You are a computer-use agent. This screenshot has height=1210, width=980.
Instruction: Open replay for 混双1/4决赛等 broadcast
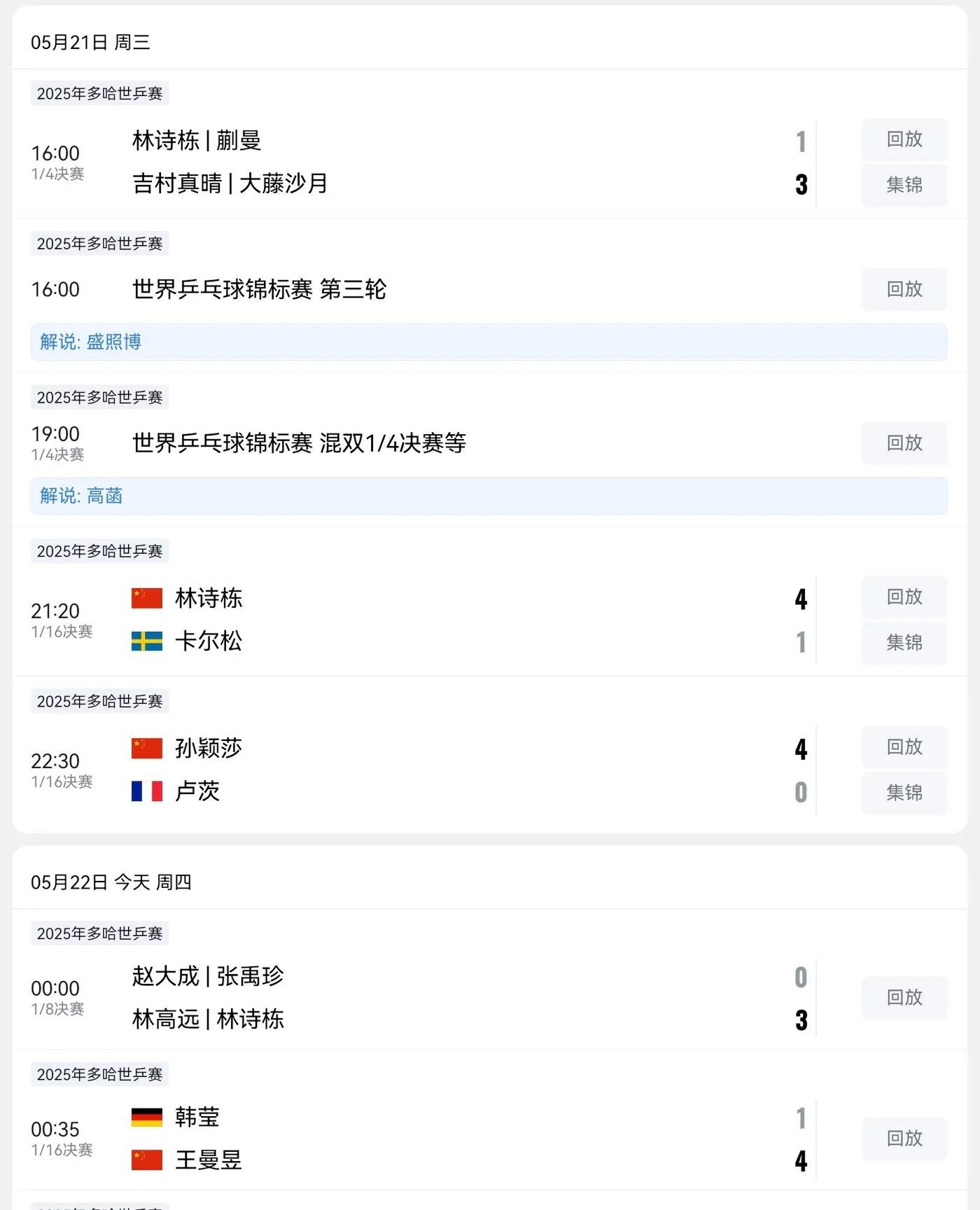coord(904,443)
